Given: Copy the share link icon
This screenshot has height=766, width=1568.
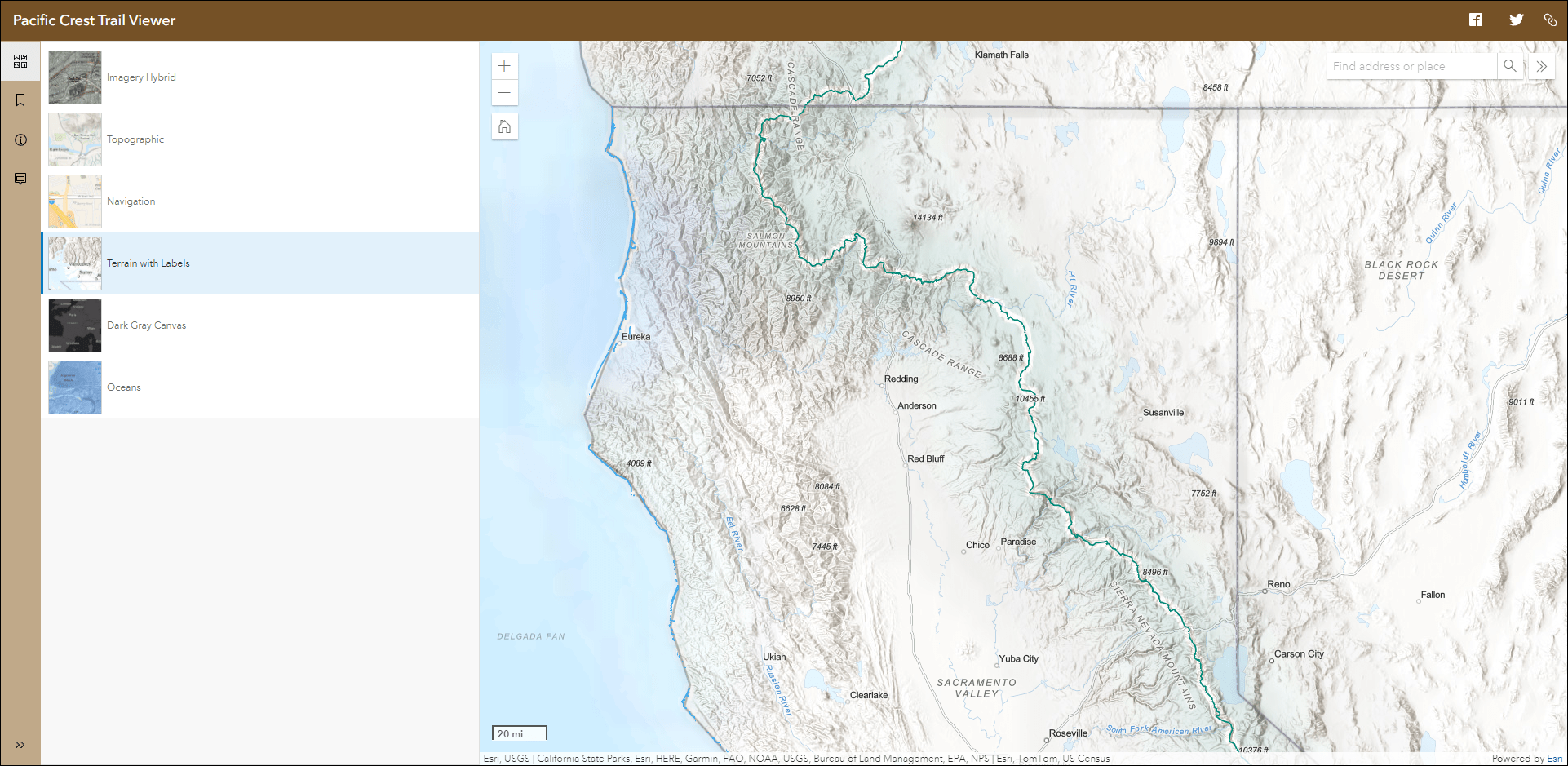Looking at the screenshot, I should coord(1550,20).
